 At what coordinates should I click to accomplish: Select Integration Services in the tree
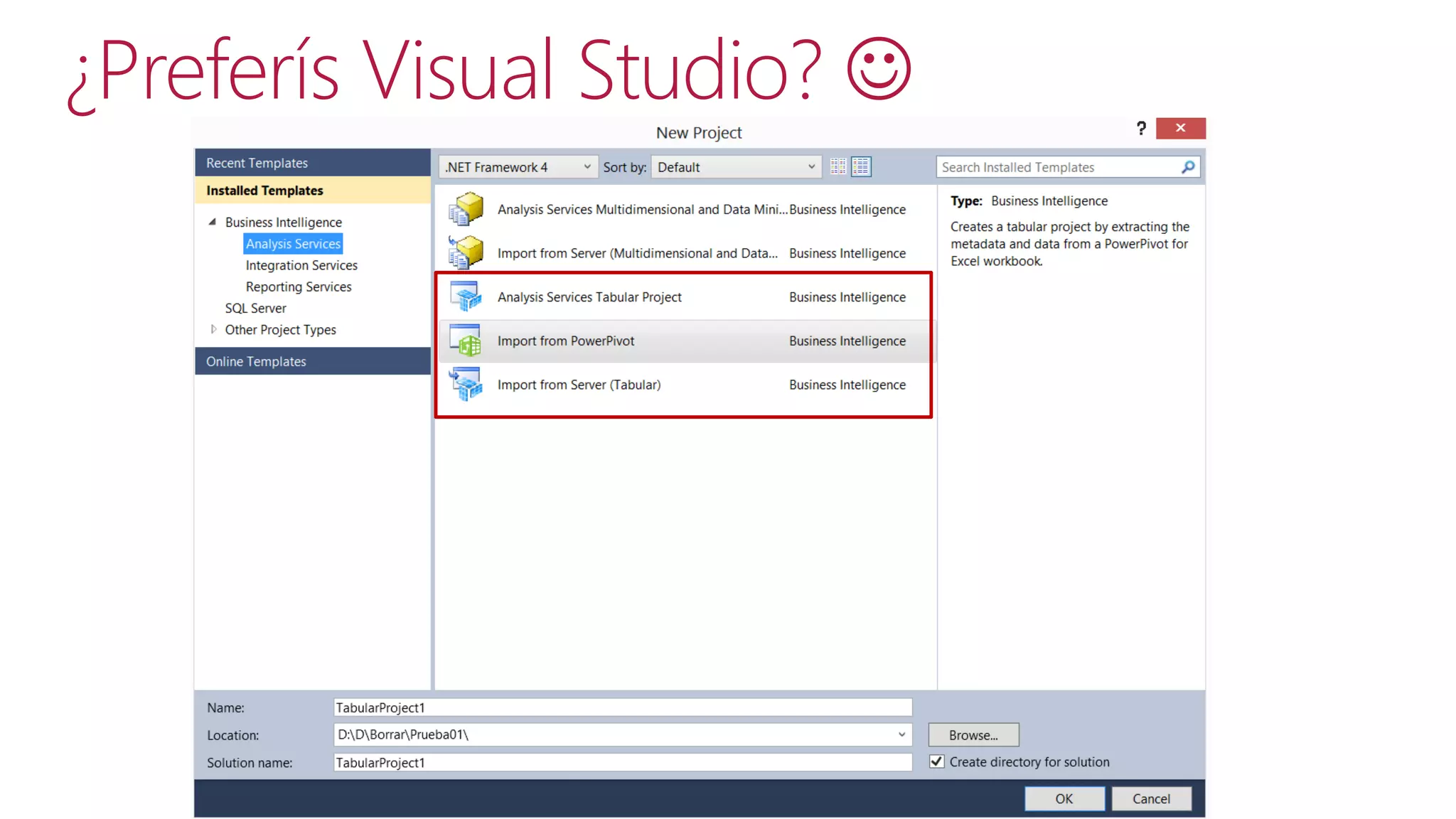pyautogui.click(x=301, y=265)
